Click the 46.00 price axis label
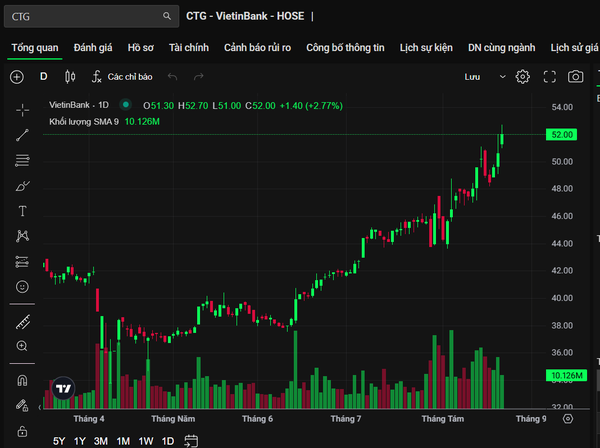The image size is (600, 448). [x=562, y=216]
